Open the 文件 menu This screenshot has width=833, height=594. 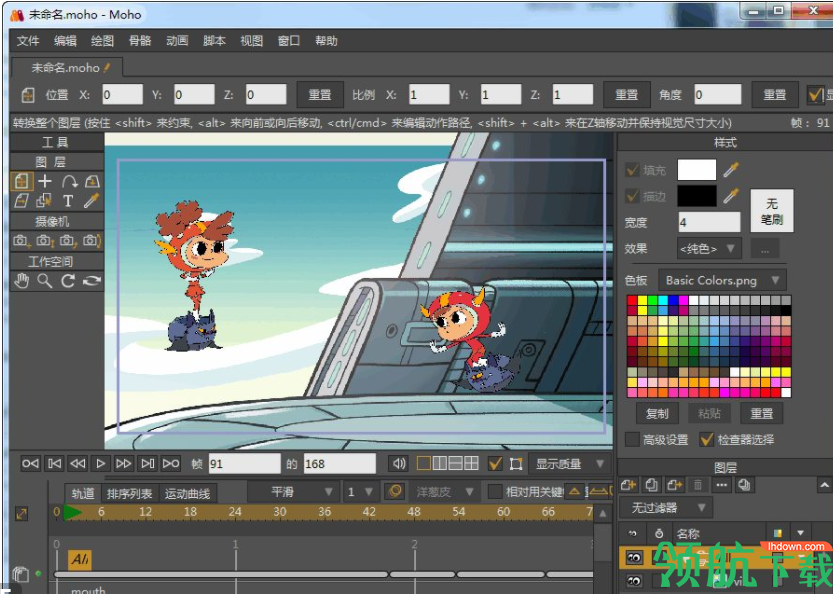click(28, 41)
